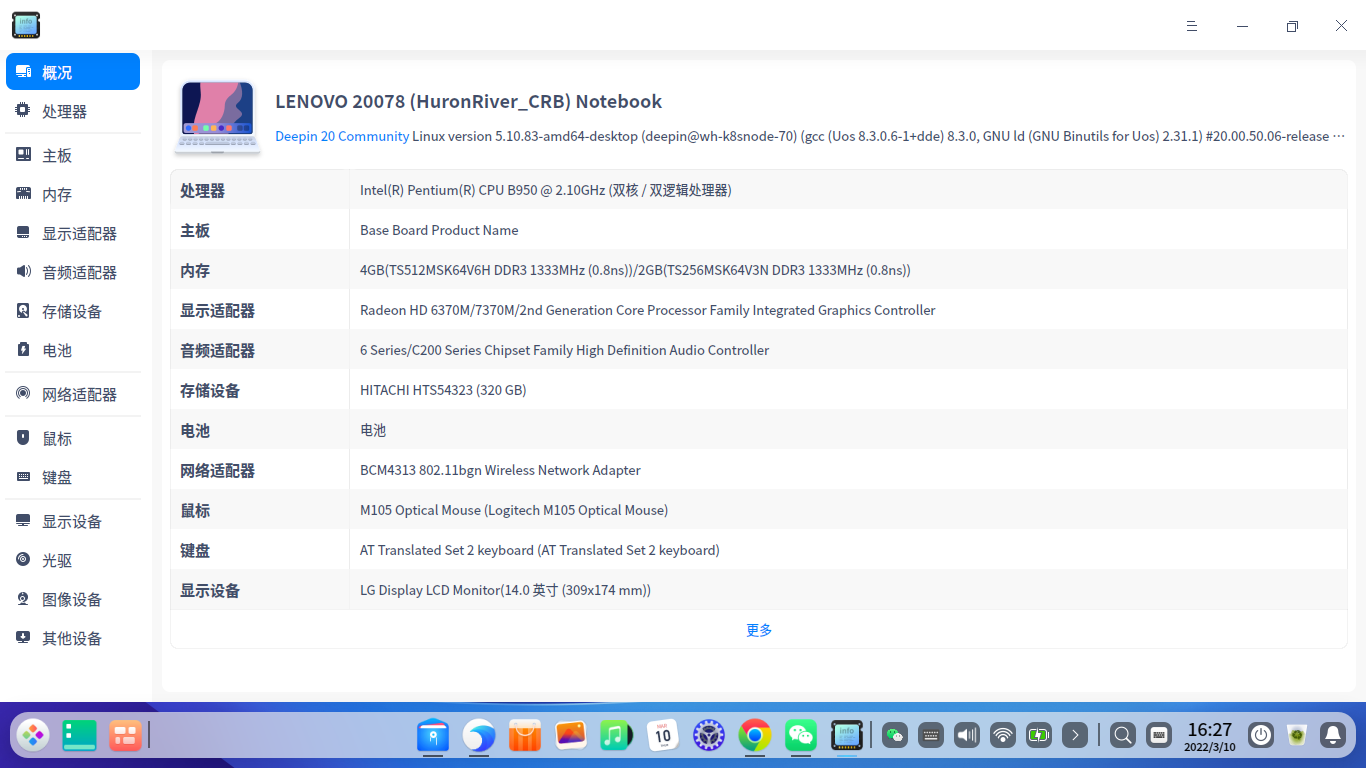Click the Radeon HD 6370M/7370M row
This screenshot has height=768, width=1366.
[759, 310]
